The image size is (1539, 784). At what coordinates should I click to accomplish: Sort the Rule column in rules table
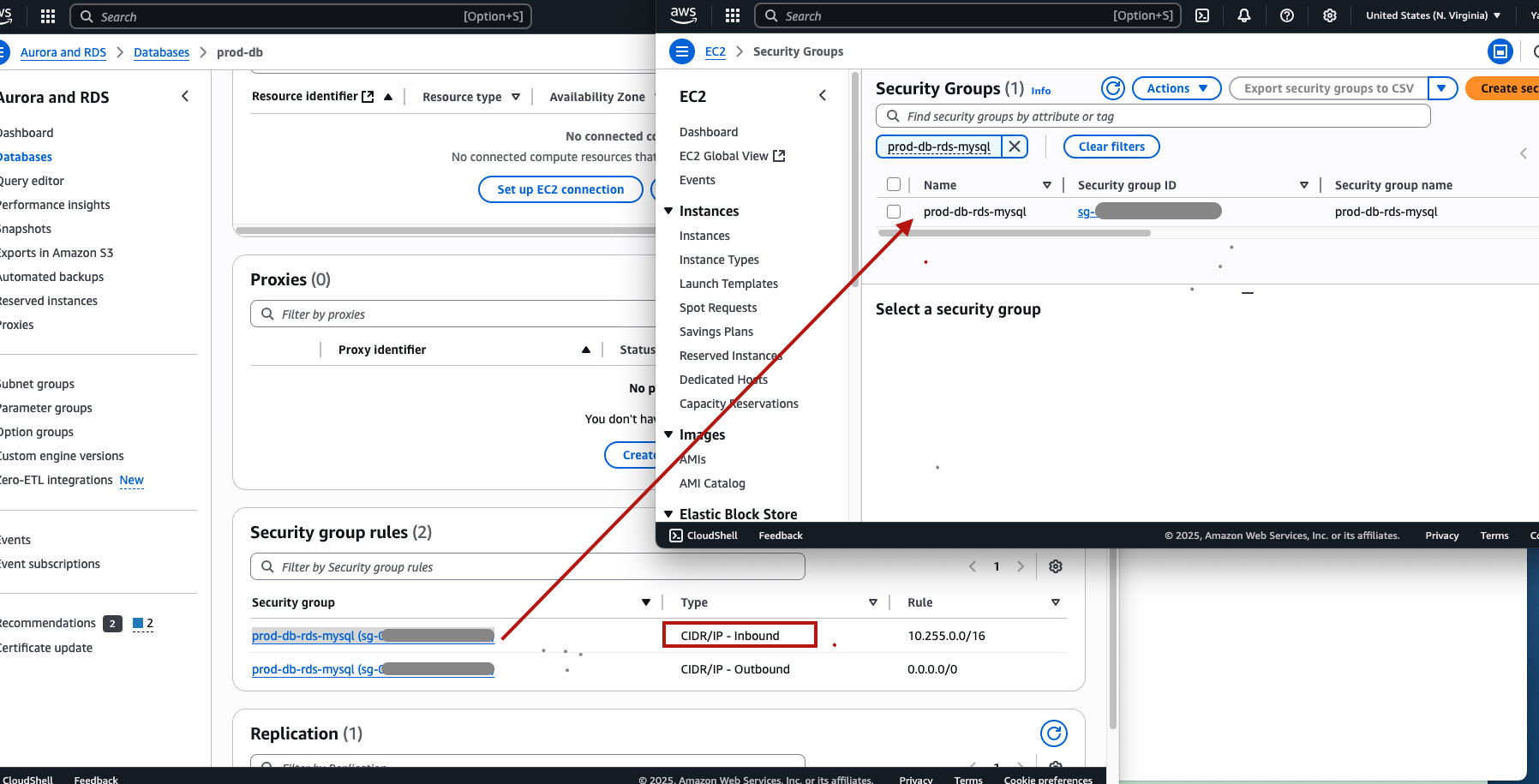point(1056,602)
